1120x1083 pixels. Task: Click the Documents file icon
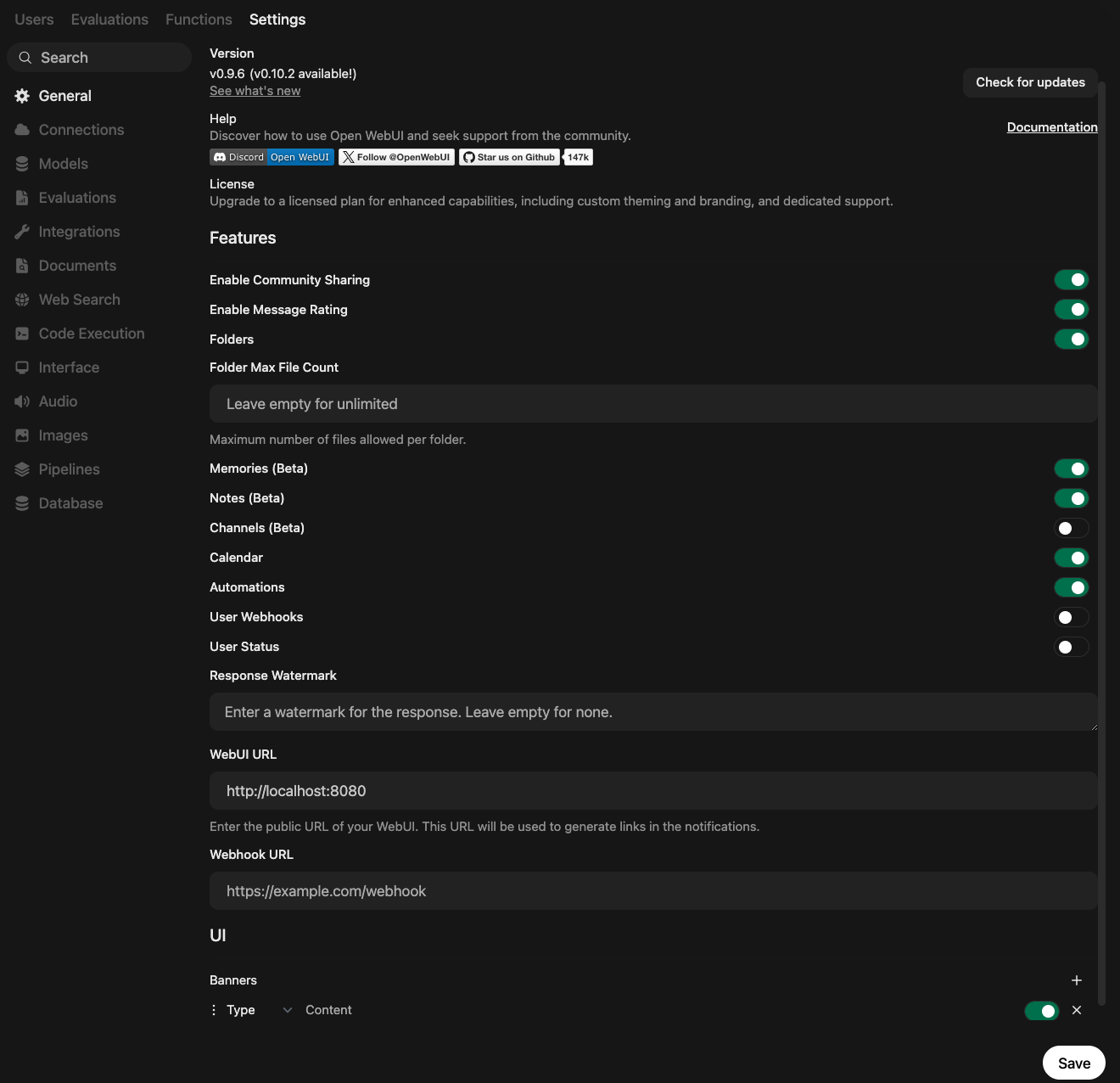click(x=22, y=266)
